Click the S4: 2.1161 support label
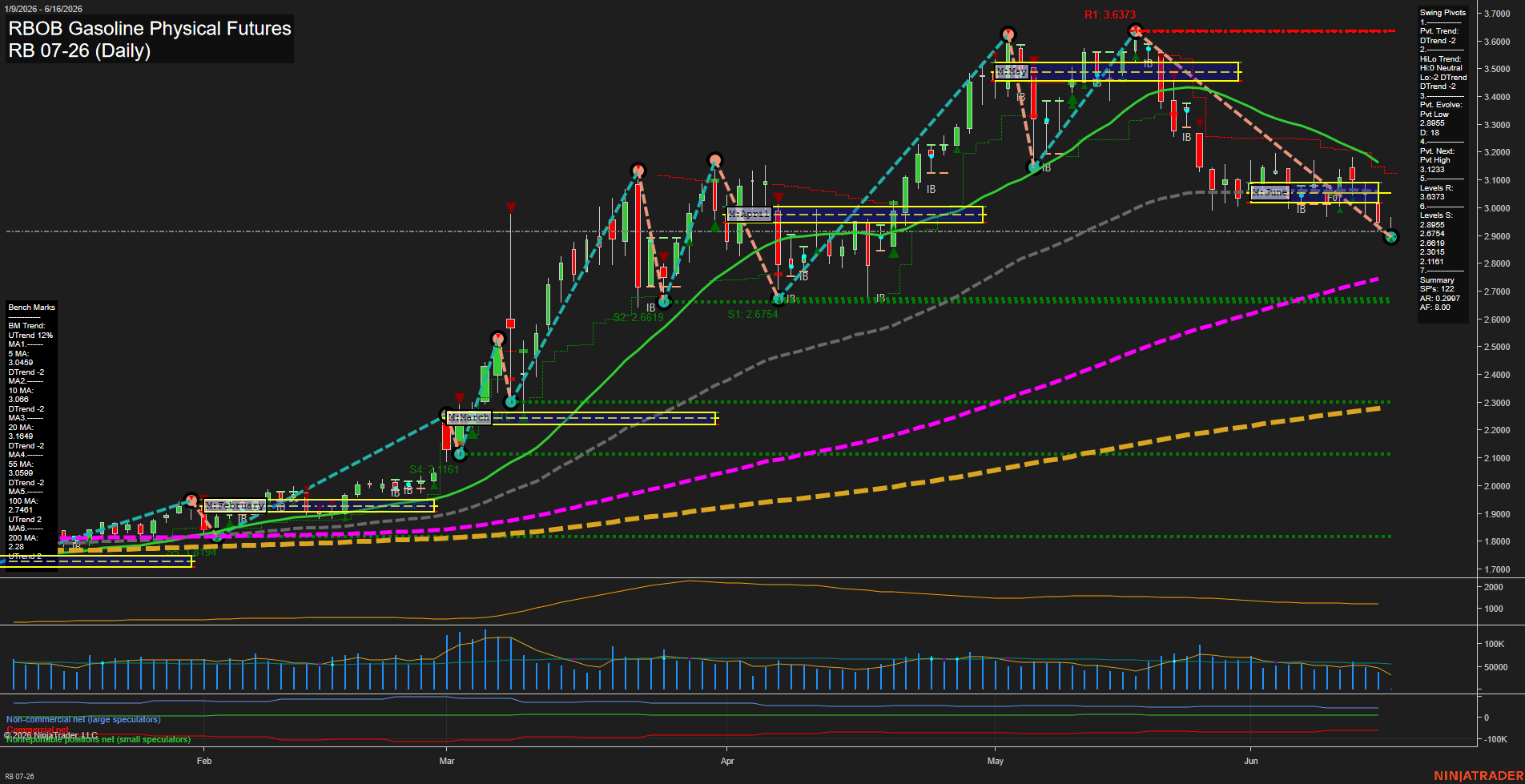The image size is (1525, 784). (434, 469)
